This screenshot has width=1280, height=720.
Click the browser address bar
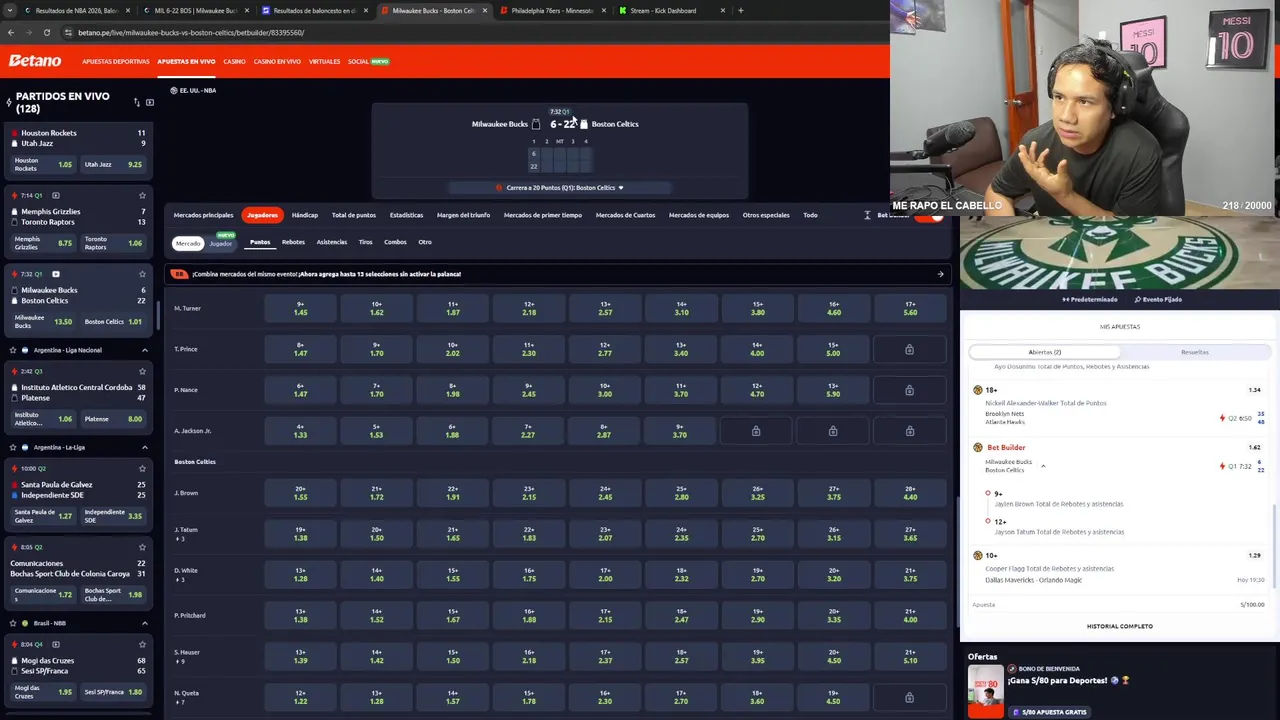[470, 32]
